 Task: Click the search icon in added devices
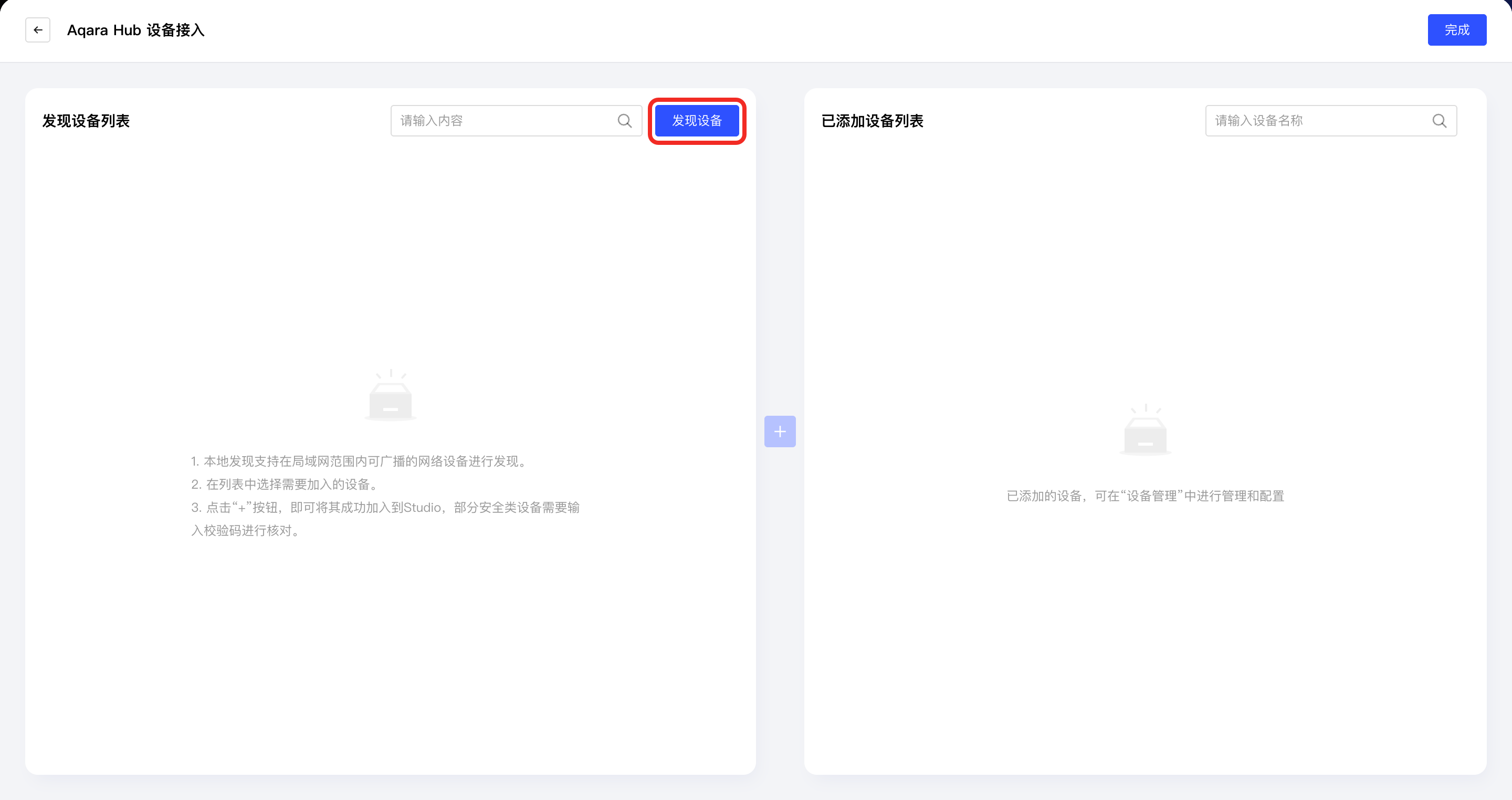point(1439,121)
